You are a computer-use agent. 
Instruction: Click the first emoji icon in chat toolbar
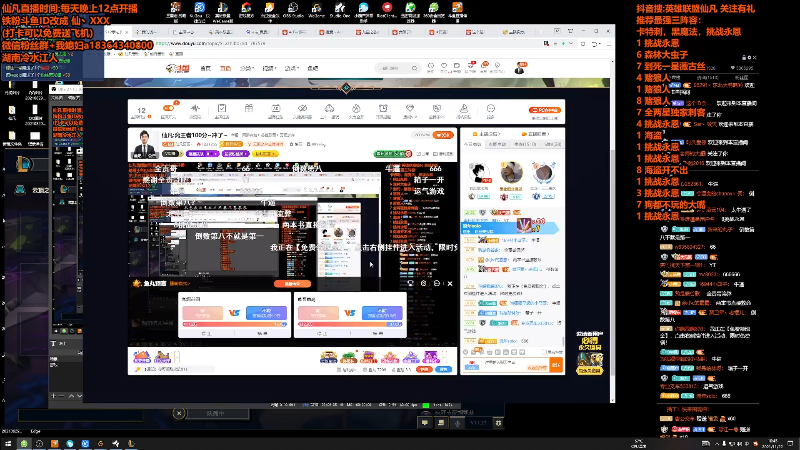coord(465,352)
